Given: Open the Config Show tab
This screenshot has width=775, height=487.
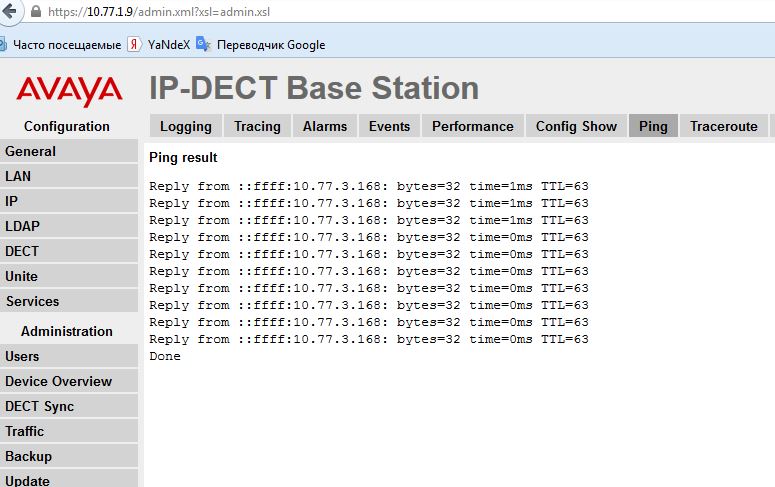Looking at the screenshot, I should click(576, 126).
